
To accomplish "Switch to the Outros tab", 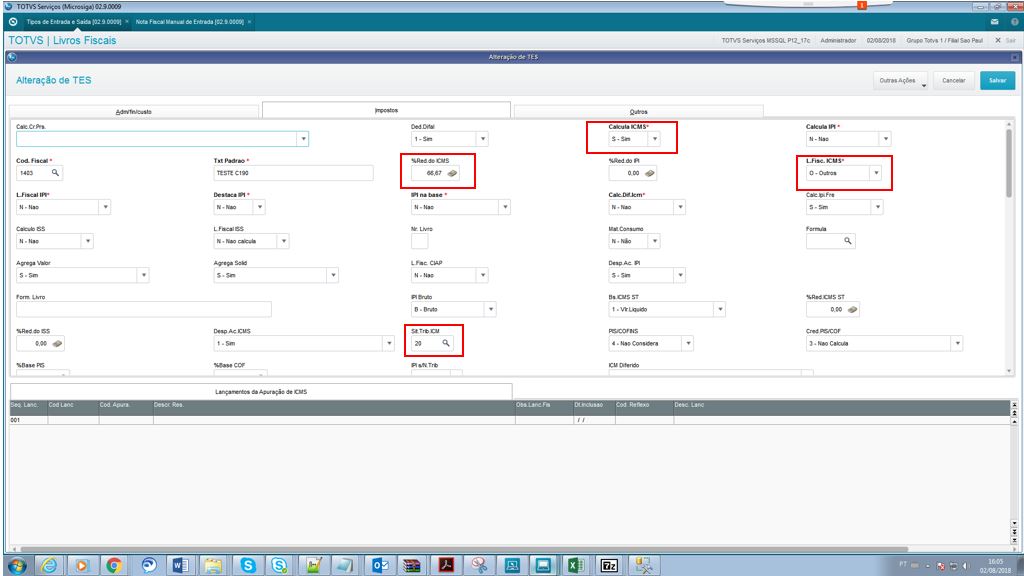I will (x=638, y=112).
